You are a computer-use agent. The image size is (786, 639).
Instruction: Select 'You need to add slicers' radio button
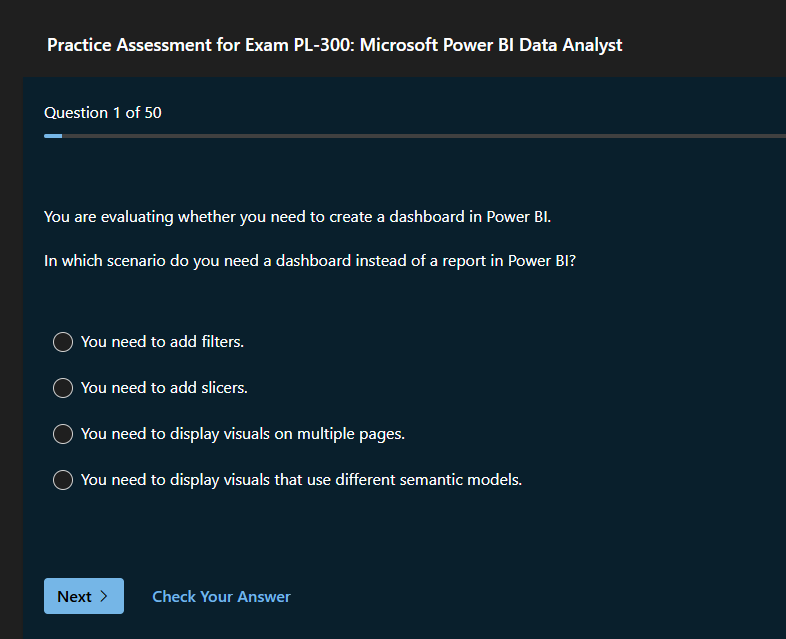pyautogui.click(x=63, y=388)
